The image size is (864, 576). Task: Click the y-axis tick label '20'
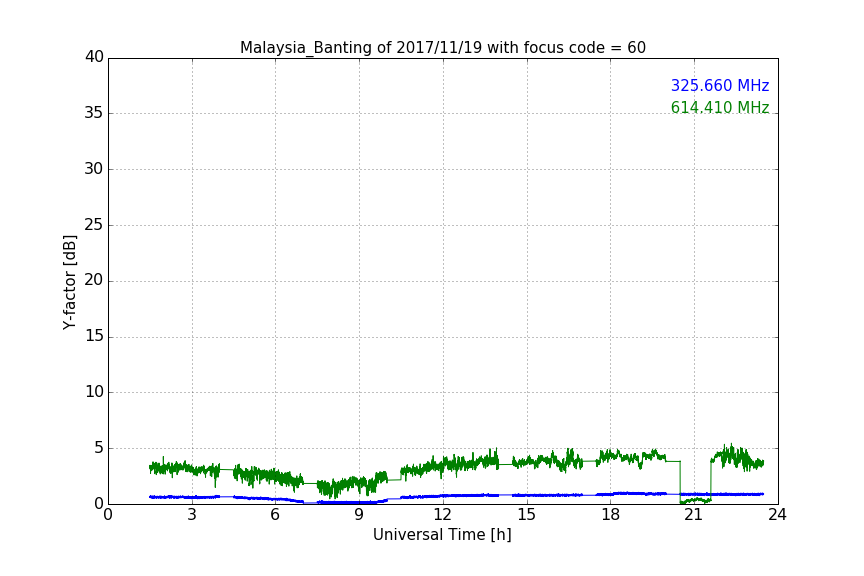[x=94, y=280]
